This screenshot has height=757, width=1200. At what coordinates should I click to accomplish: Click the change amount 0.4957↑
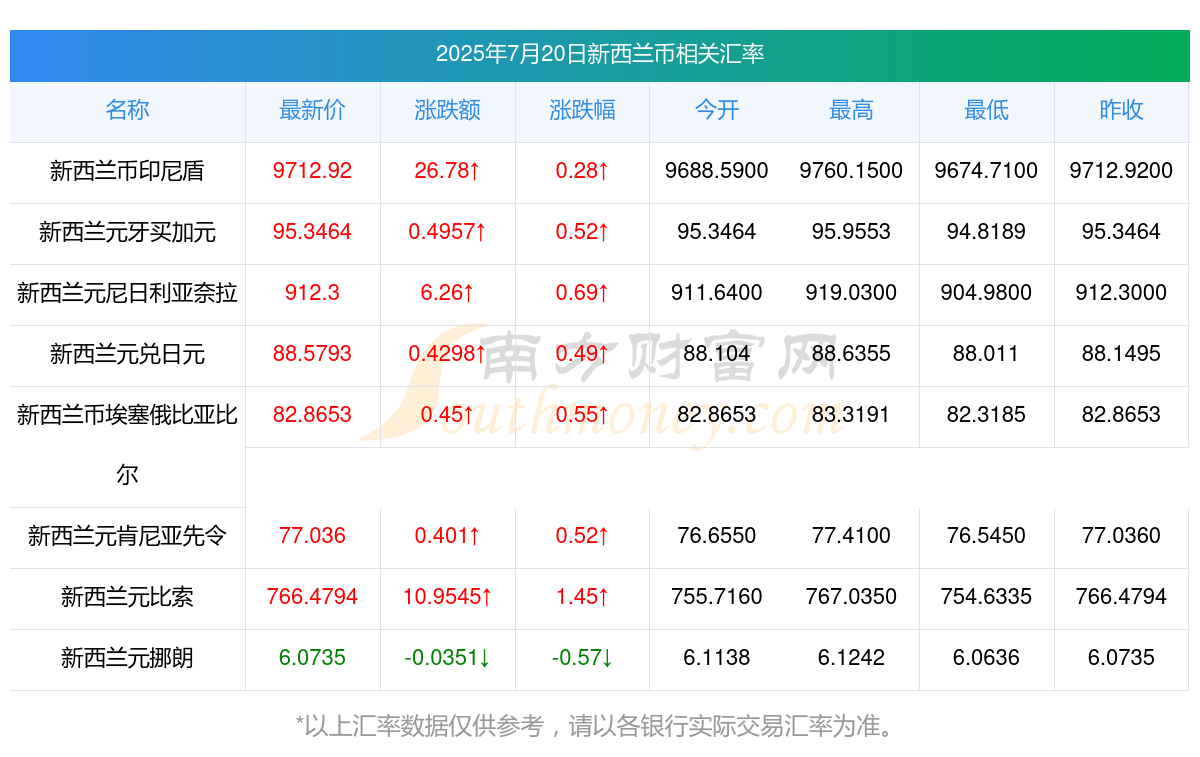(447, 232)
